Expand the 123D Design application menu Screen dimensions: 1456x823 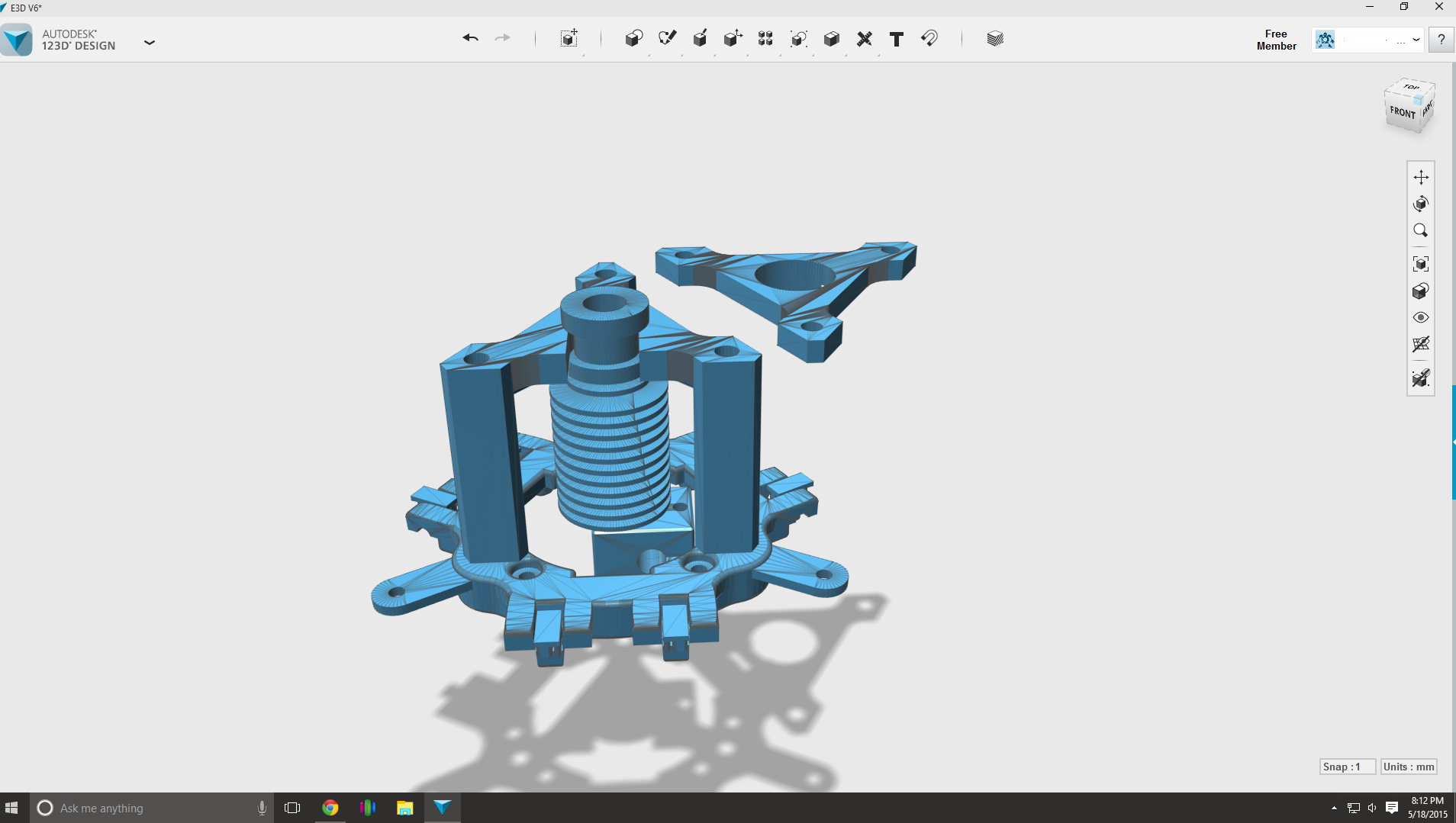pyautogui.click(x=150, y=43)
